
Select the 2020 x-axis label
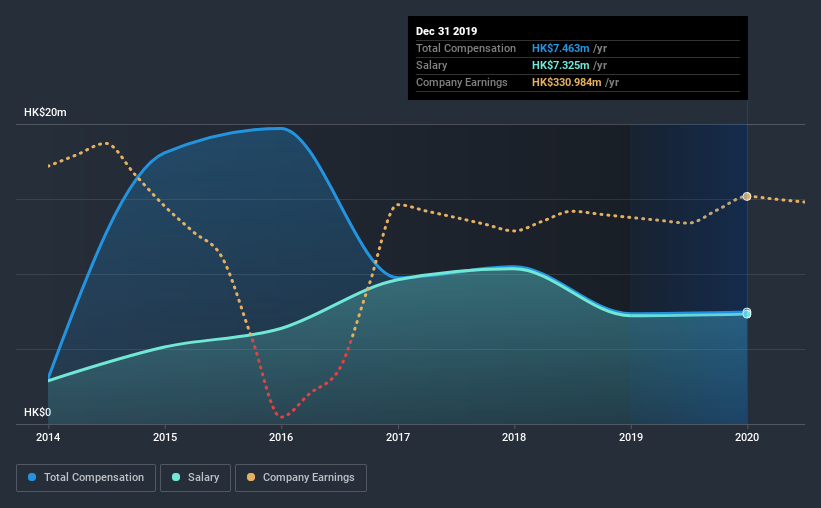point(747,437)
